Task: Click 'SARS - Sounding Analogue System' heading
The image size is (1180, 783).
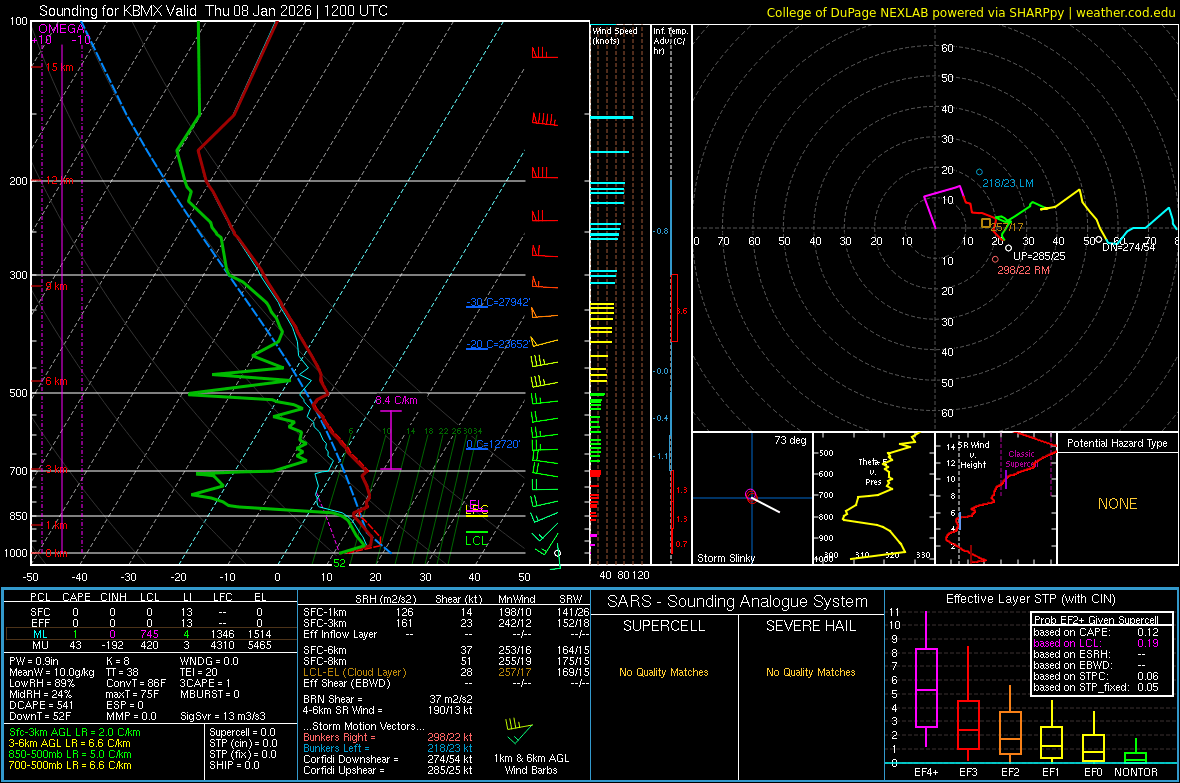Action: click(737, 602)
